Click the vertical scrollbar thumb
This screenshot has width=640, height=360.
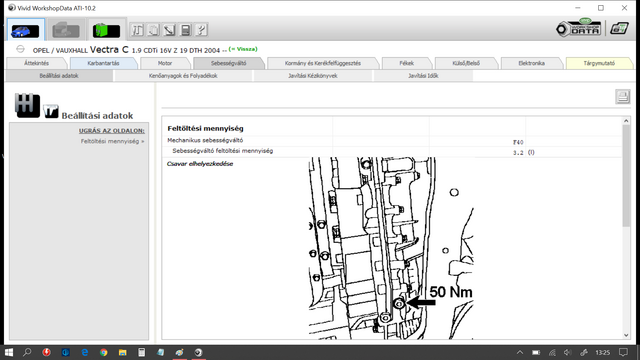(626, 176)
